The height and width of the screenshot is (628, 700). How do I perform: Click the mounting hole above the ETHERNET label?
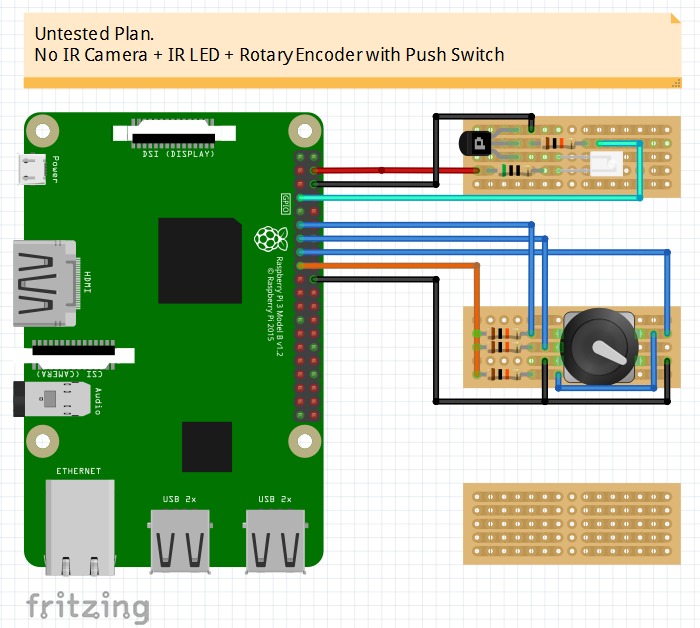coord(43,441)
